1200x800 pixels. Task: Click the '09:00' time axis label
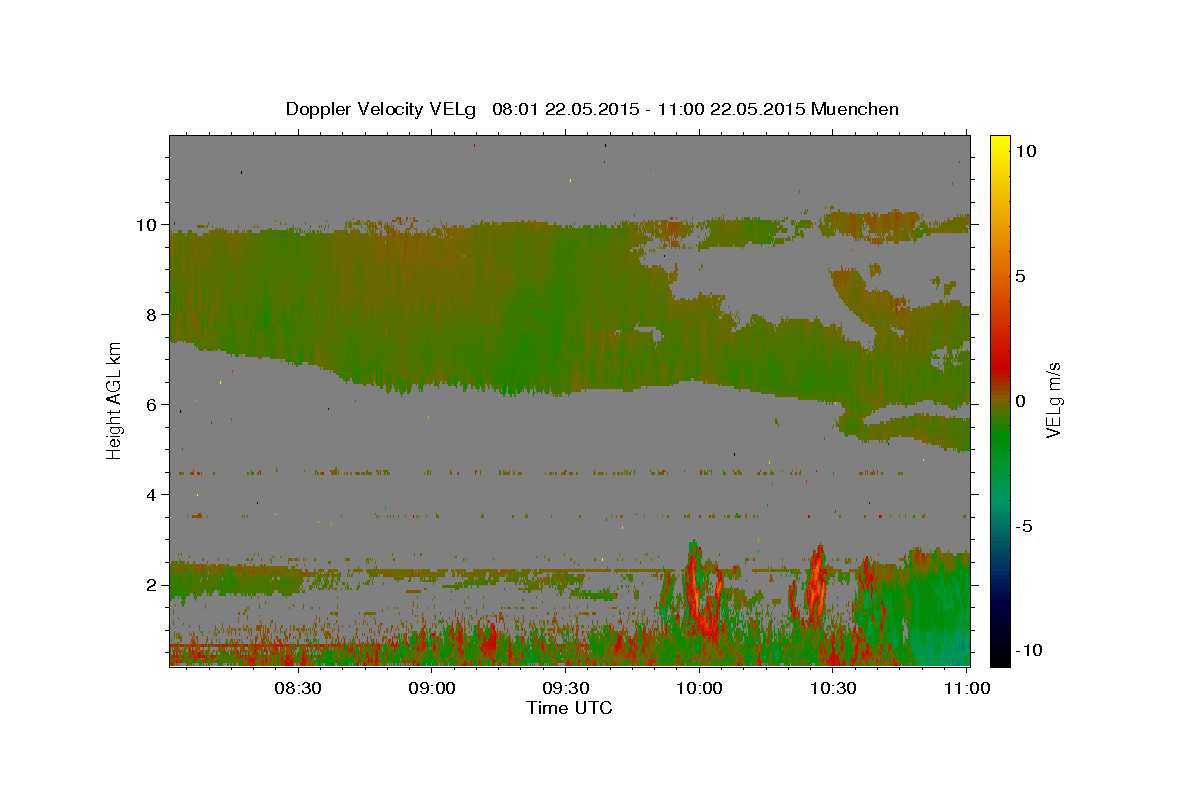(431, 688)
